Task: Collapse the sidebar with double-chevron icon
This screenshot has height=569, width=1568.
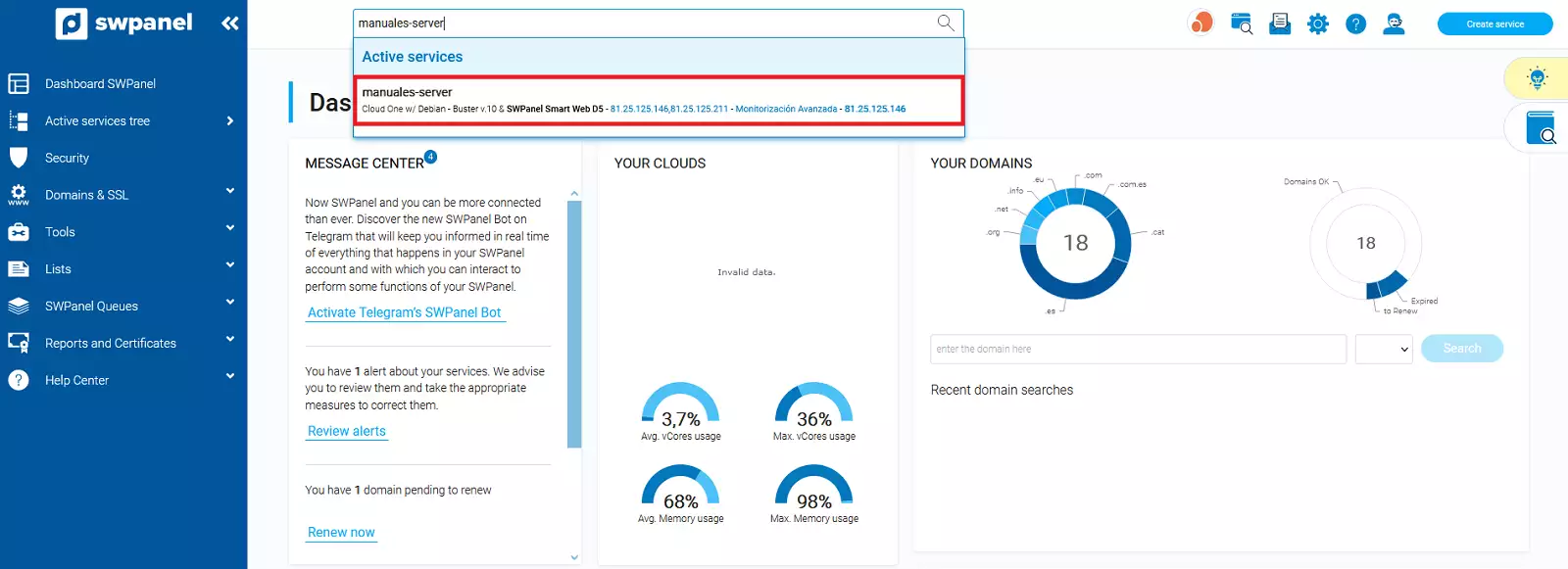Action: point(230,24)
